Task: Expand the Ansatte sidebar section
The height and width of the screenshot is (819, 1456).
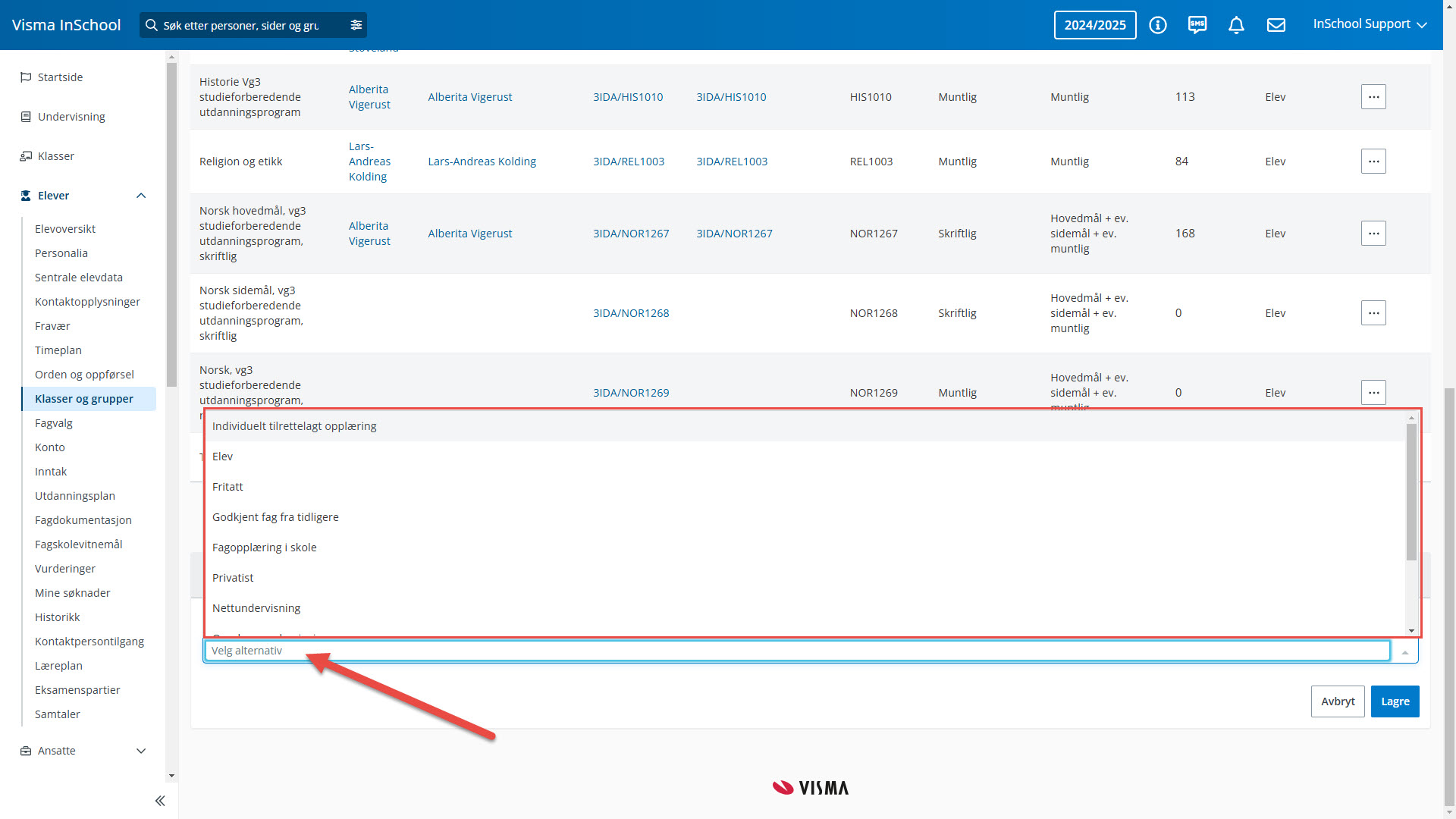Action: coord(141,751)
